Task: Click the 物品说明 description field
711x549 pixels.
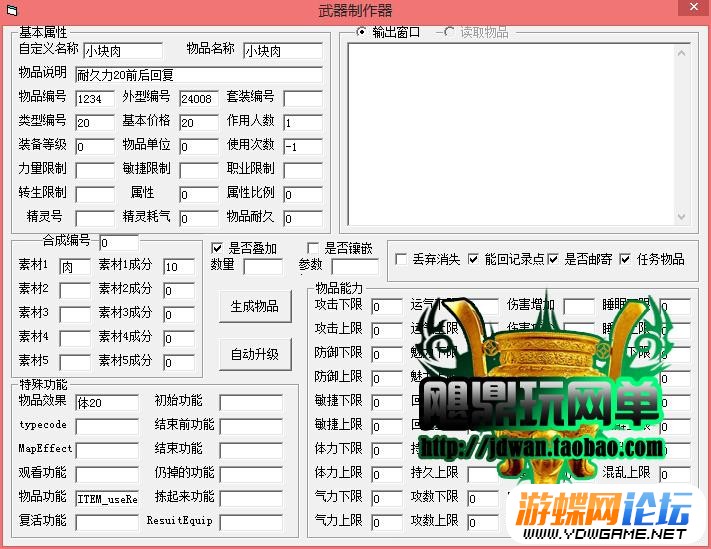Action: (199, 75)
